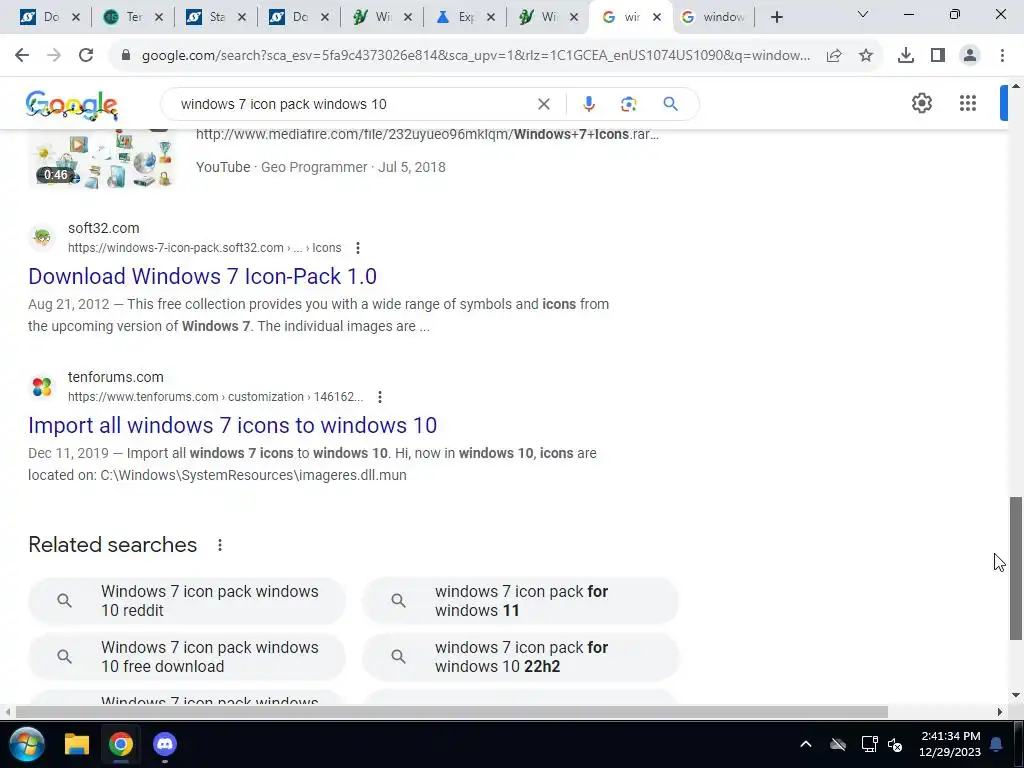Viewport: 1024px width, 768px height.
Task: Click the soft32.com URL breadcrumb text
Action: [x=204, y=248]
